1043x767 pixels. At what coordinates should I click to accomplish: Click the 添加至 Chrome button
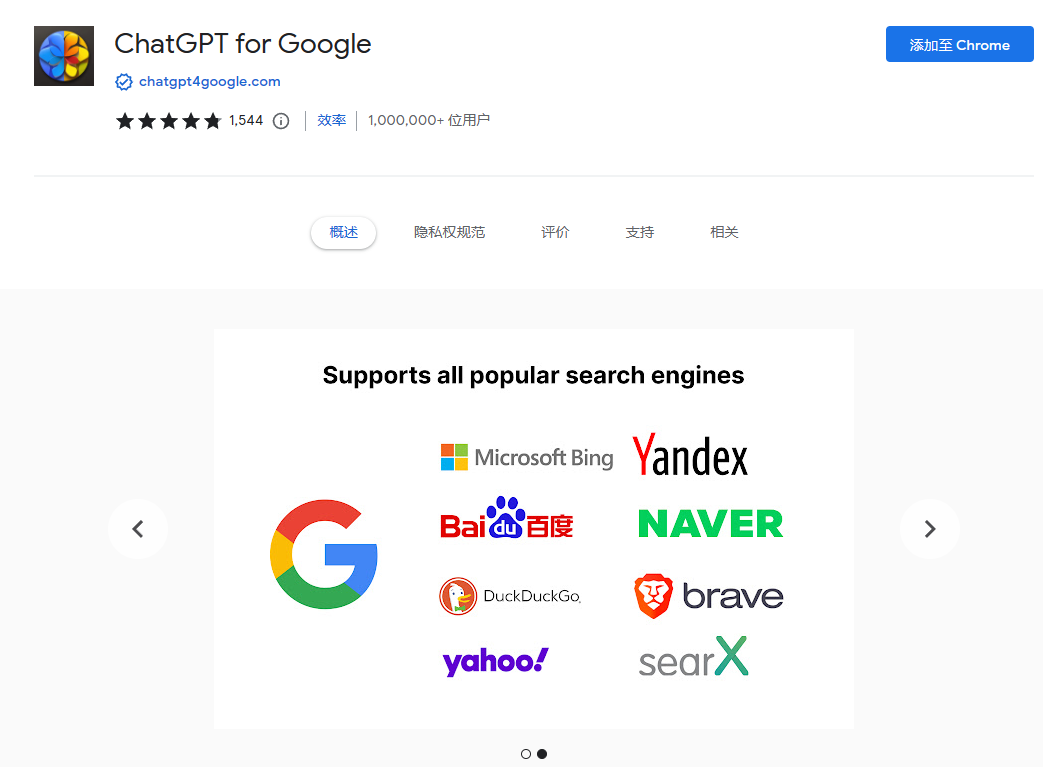(958, 44)
